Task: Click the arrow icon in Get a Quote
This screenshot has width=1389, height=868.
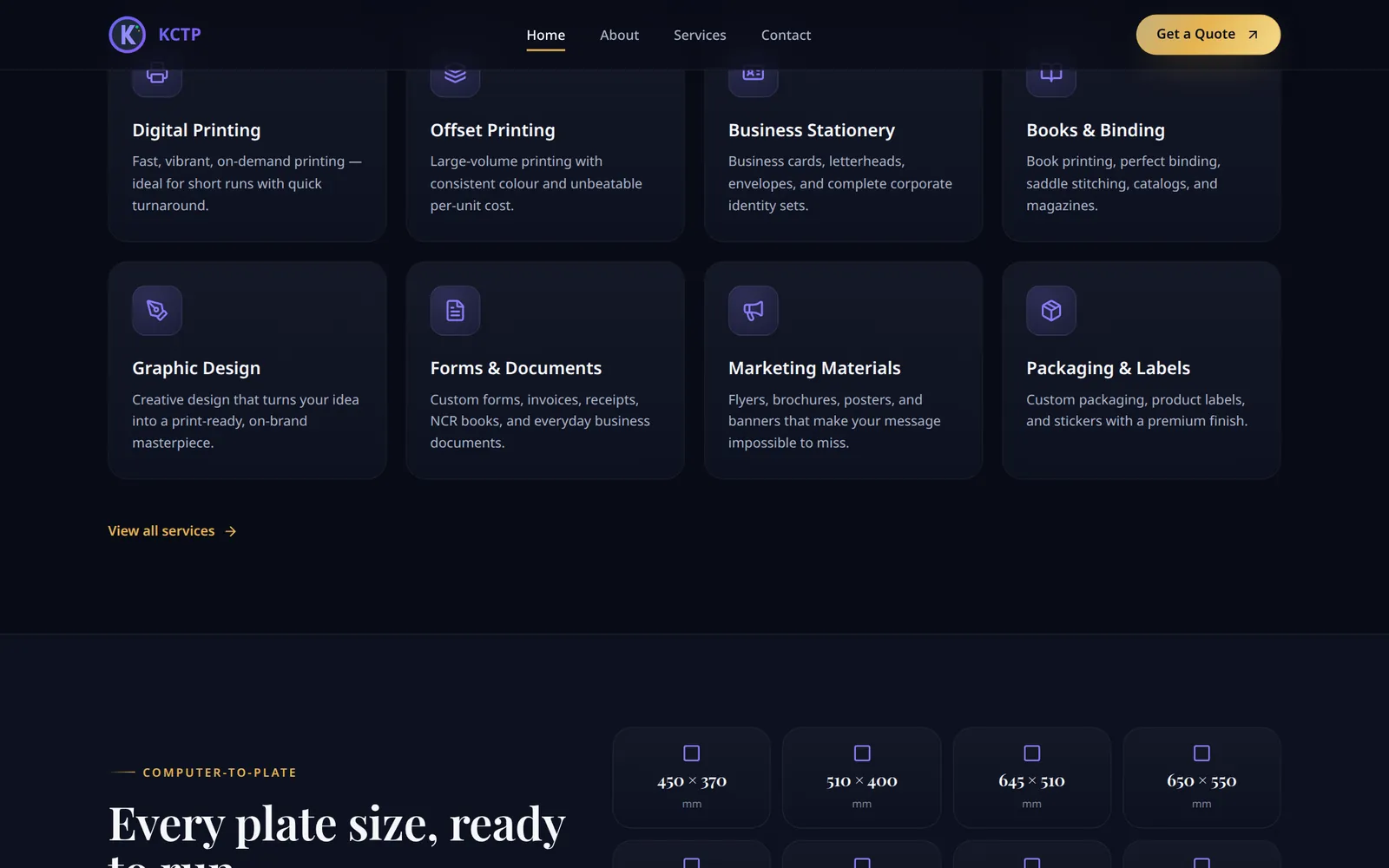Action: point(1253,35)
